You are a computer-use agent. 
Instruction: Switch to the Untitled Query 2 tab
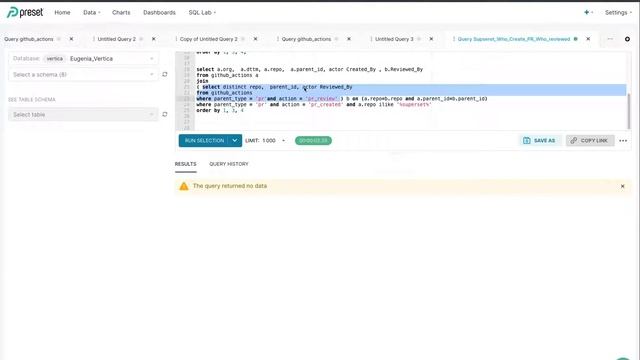coord(116,39)
